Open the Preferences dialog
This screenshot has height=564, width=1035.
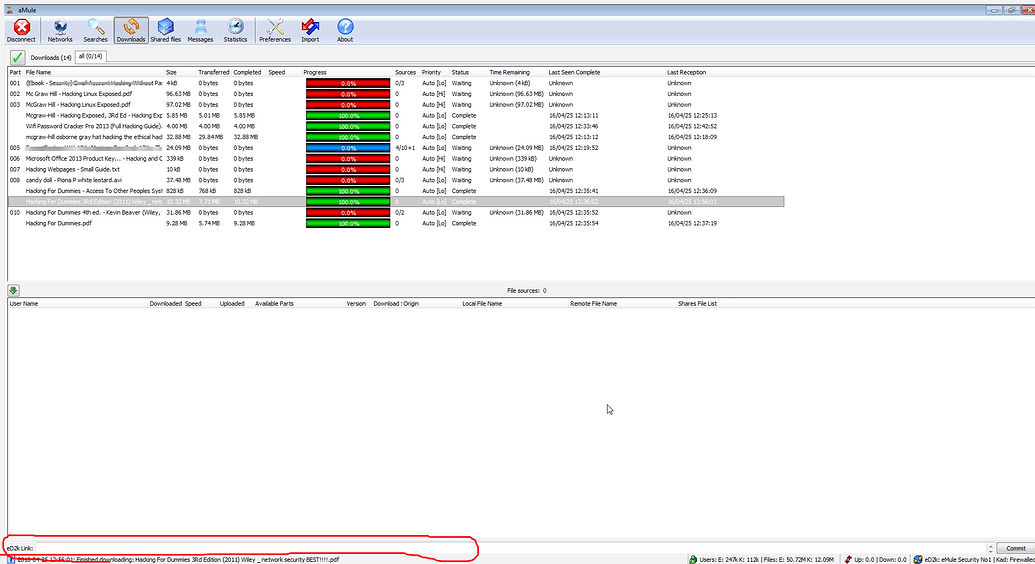[275, 30]
